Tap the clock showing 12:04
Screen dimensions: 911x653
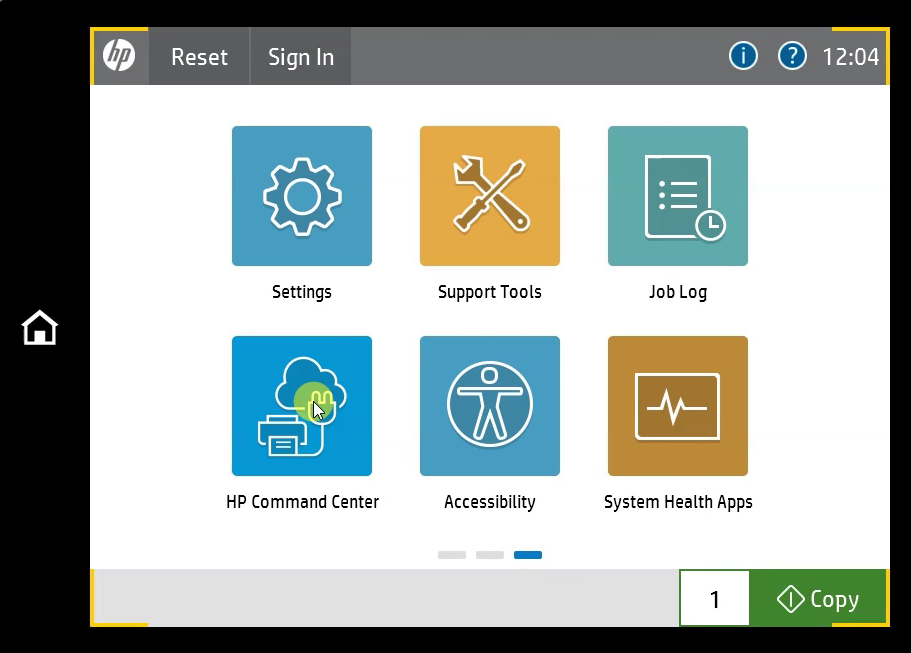[x=851, y=56]
